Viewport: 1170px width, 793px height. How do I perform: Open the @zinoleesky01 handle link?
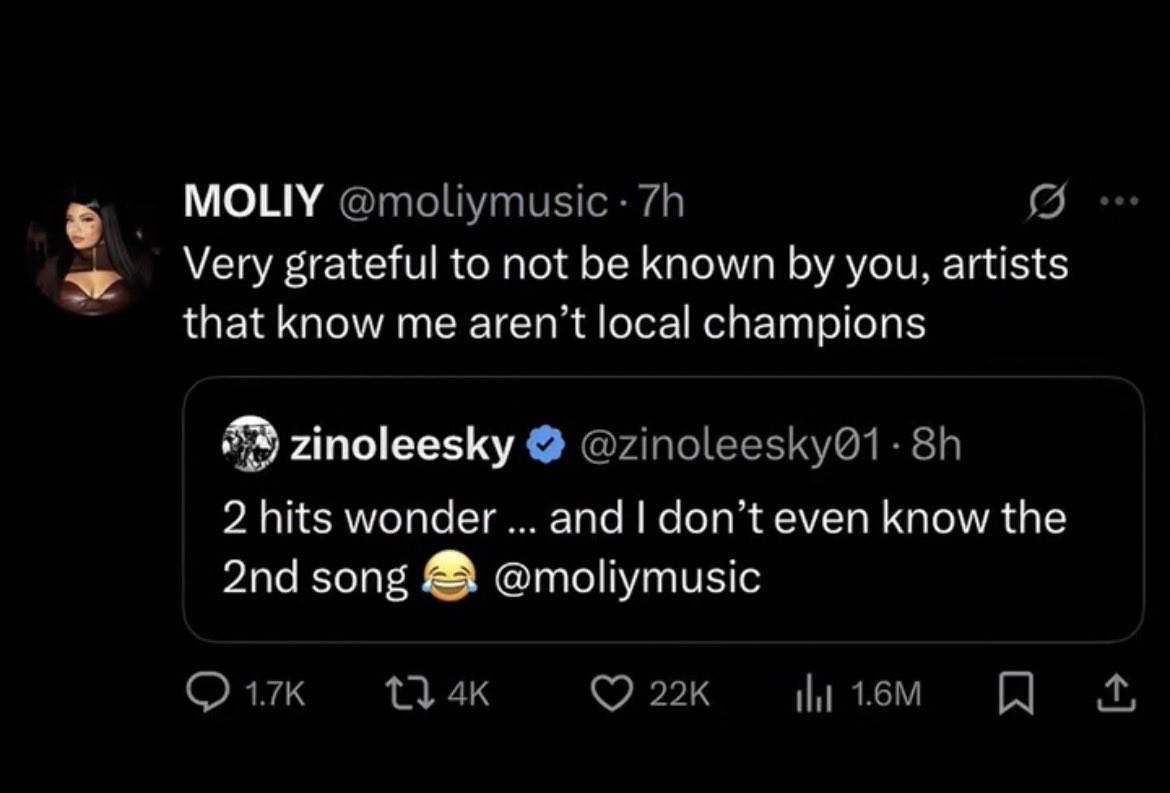tap(724, 445)
